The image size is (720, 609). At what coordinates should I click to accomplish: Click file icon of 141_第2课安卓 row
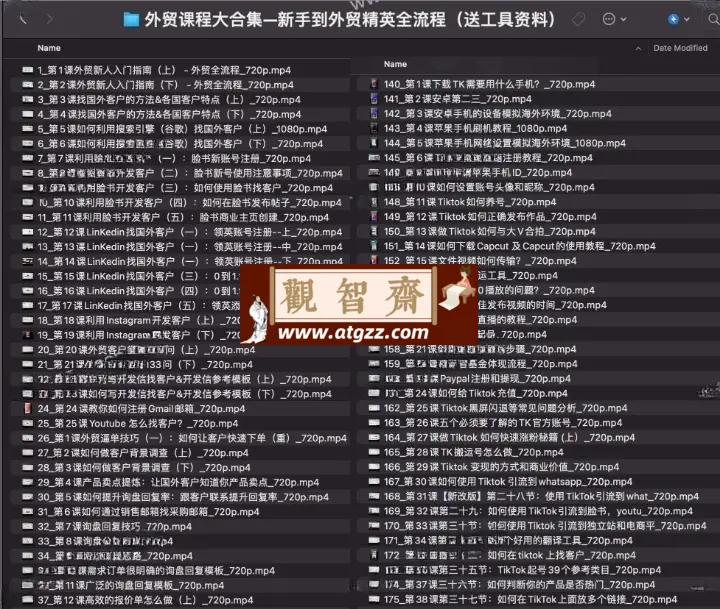click(374, 98)
